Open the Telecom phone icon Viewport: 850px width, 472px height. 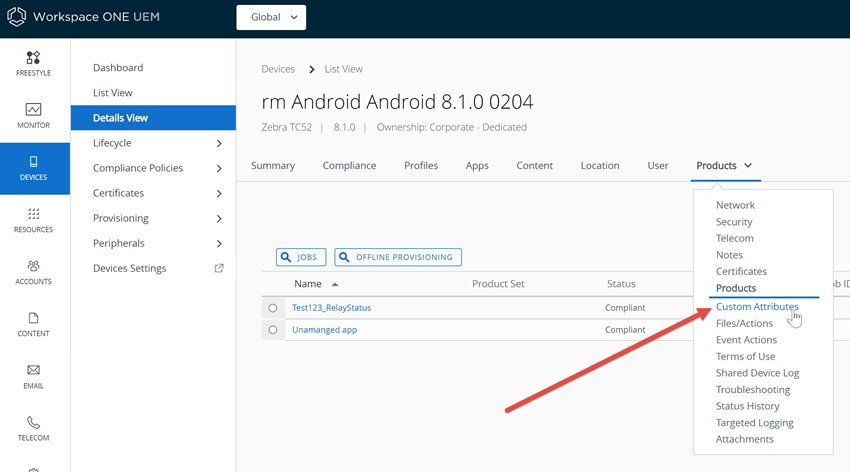(33, 422)
